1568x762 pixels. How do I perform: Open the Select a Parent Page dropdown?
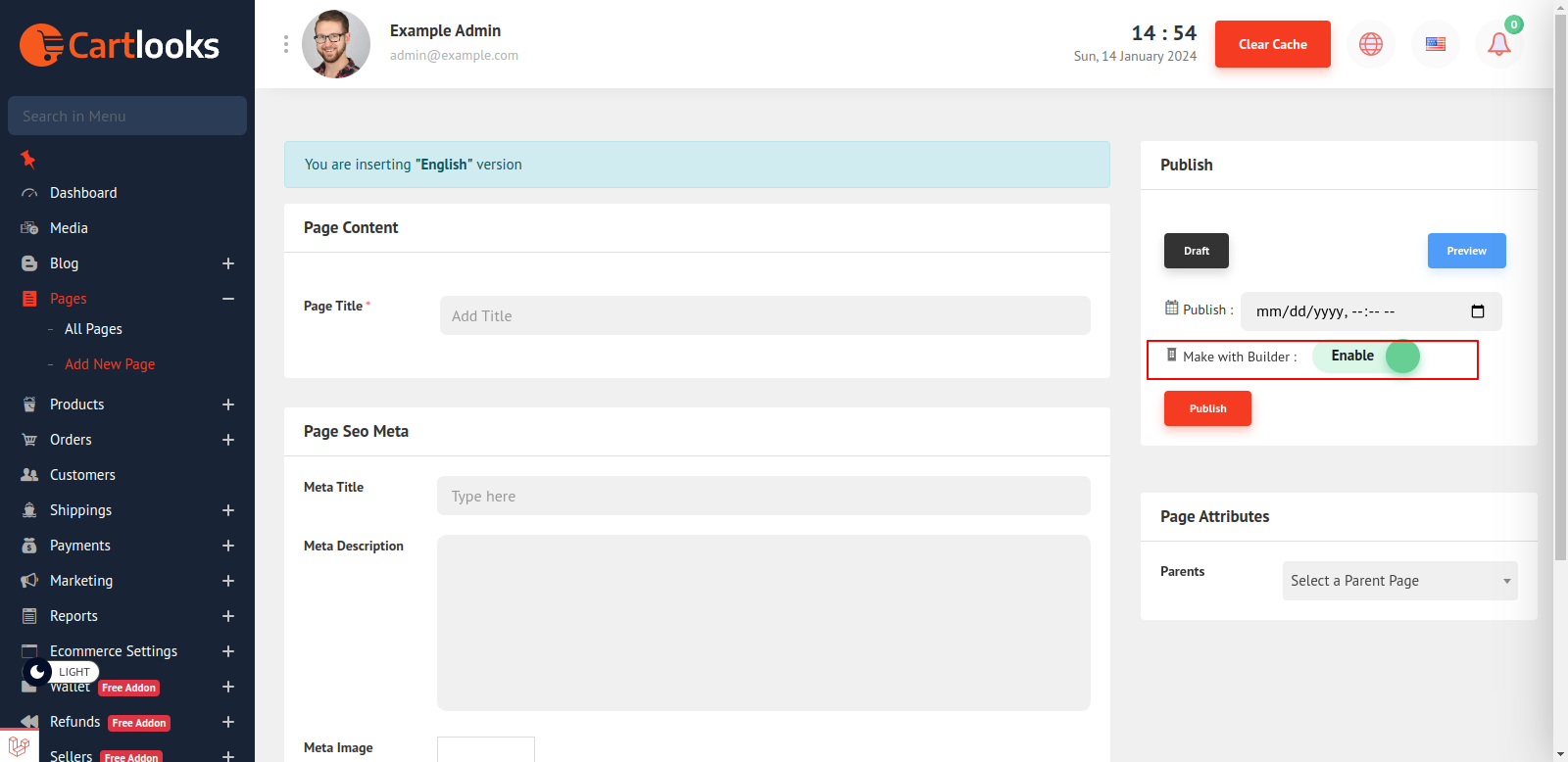[x=1399, y=581]
